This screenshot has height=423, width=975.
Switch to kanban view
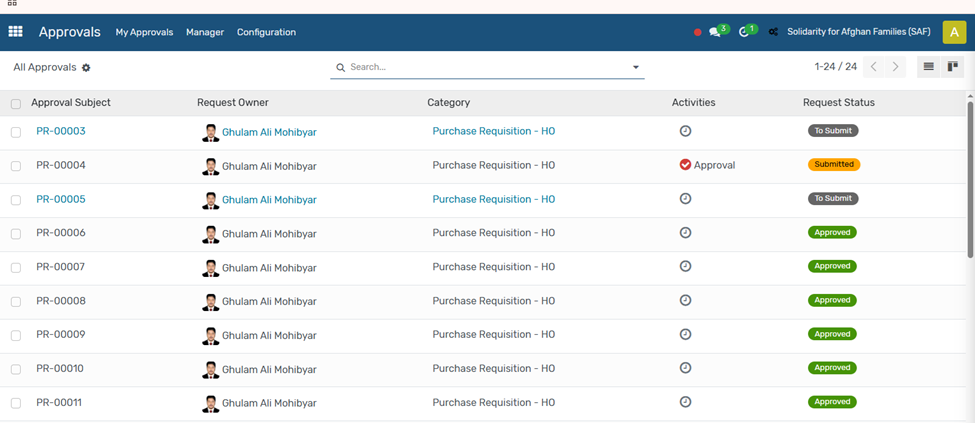pyautogui.click(x=952, y=67)
